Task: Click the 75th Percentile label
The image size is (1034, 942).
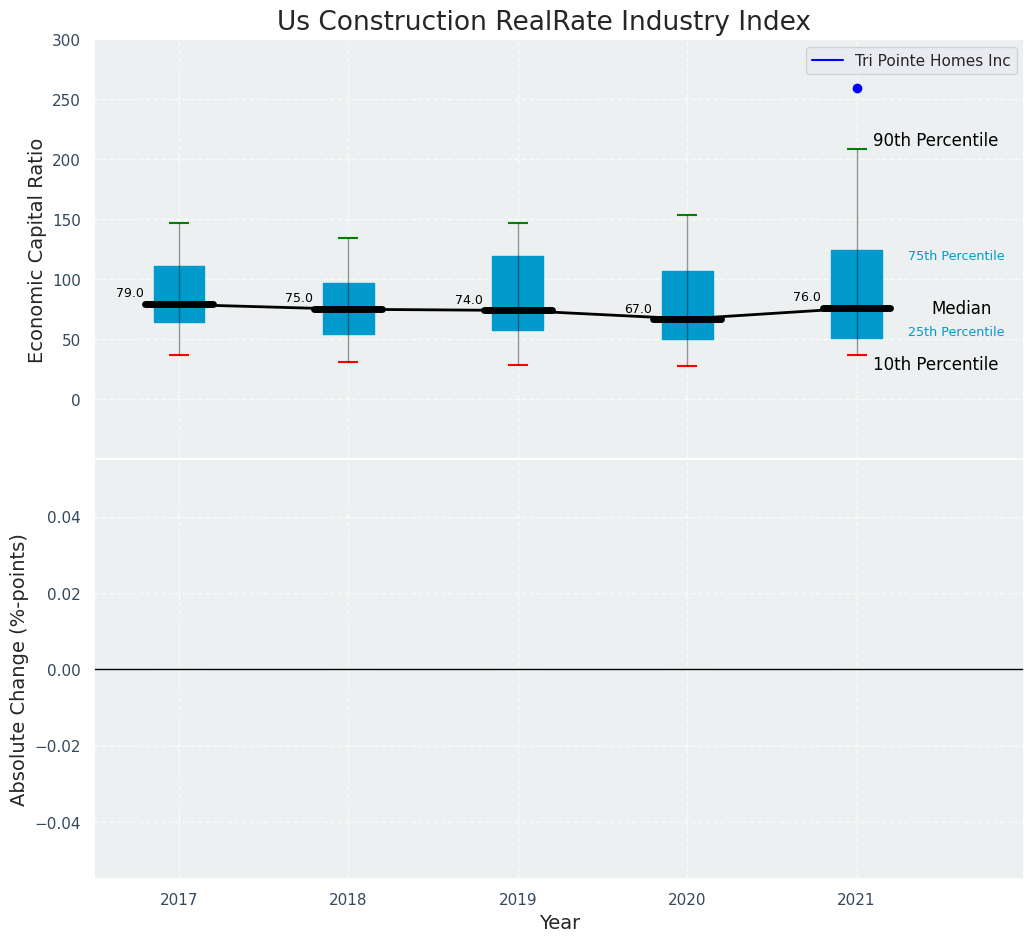Action: 956,257
